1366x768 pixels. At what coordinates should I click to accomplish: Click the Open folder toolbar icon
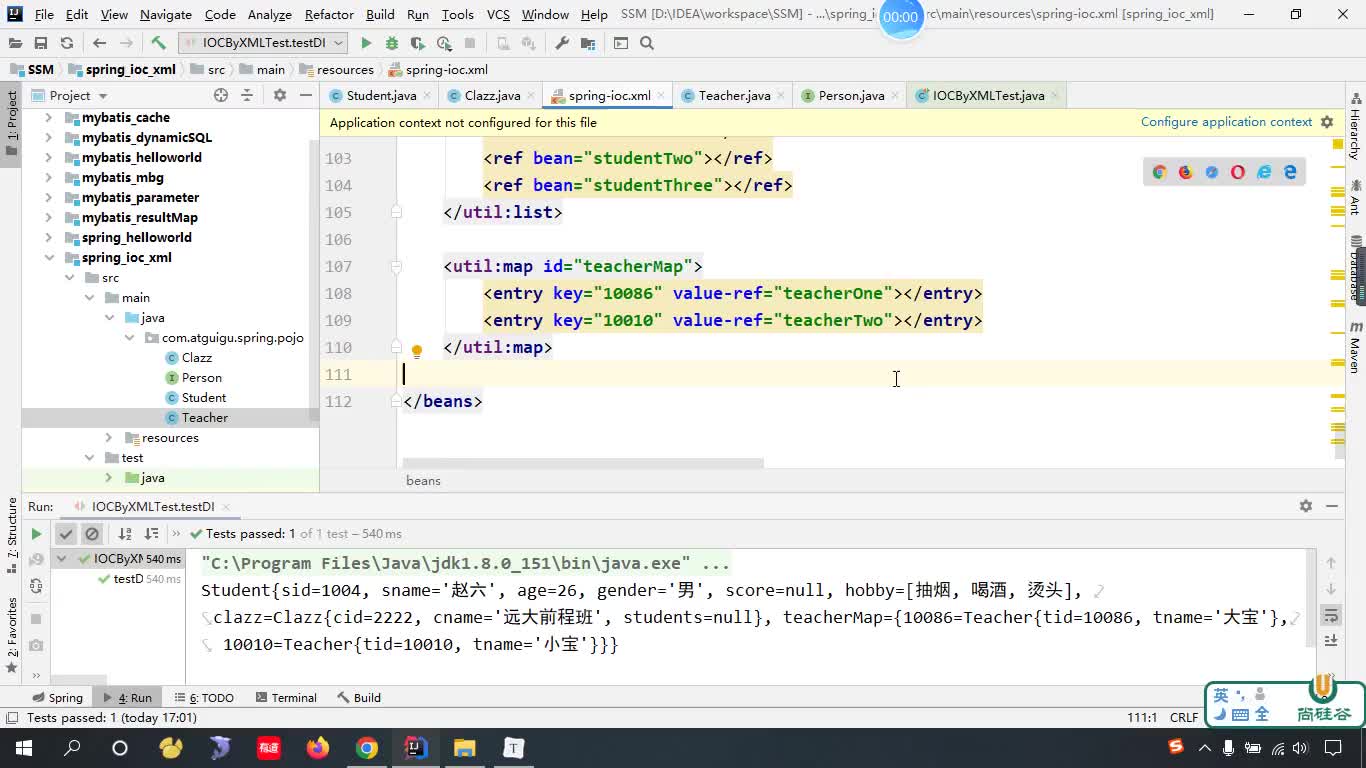click(x=15, y=43)
